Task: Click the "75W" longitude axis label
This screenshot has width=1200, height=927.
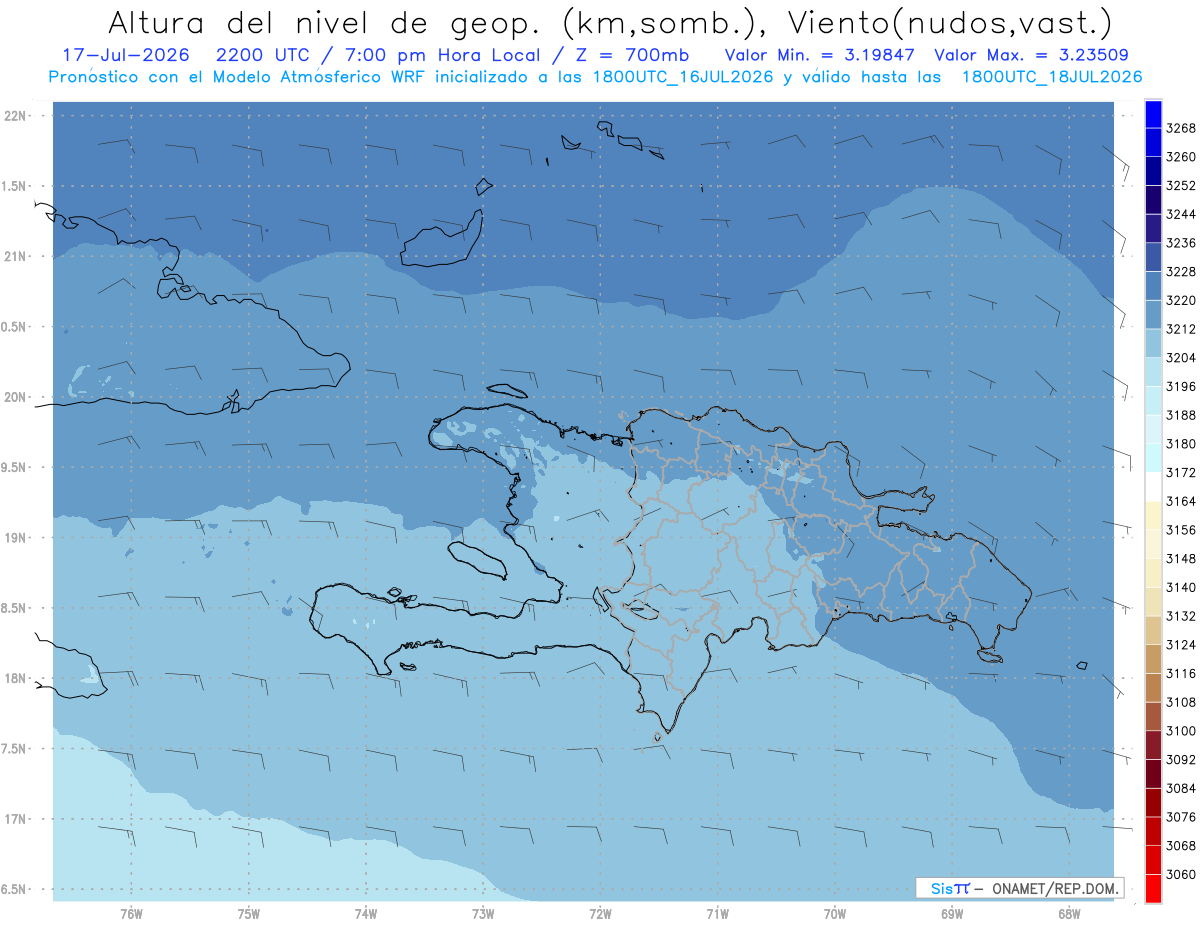Action: pos(249,913)
